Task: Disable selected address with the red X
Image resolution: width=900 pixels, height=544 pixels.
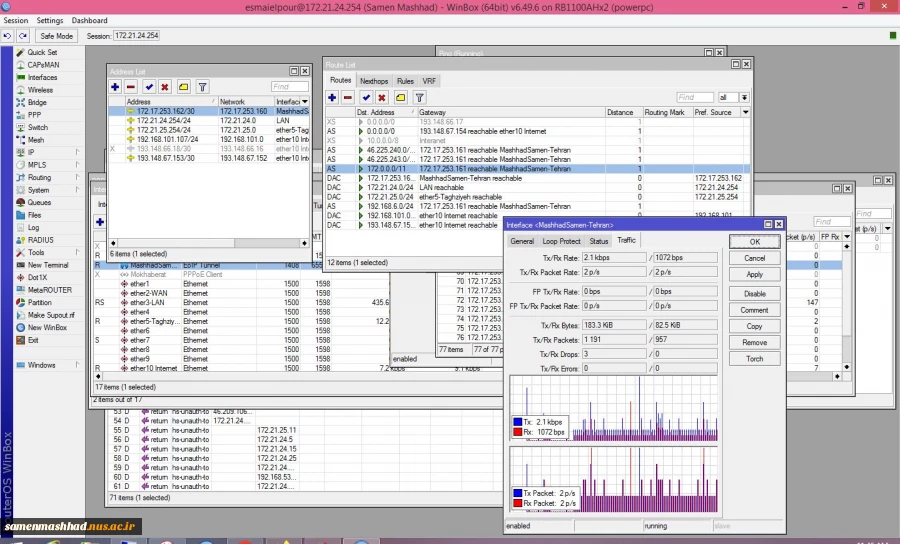Action: point(165,87)
